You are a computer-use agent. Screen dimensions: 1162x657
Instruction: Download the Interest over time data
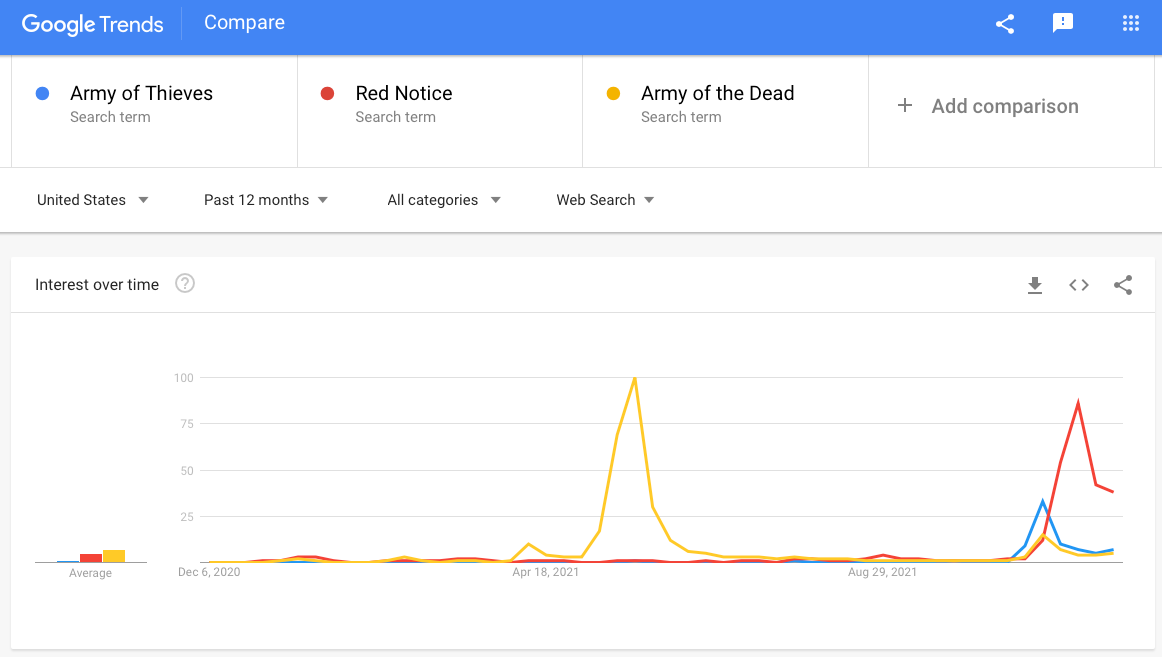click(1035, 285)
